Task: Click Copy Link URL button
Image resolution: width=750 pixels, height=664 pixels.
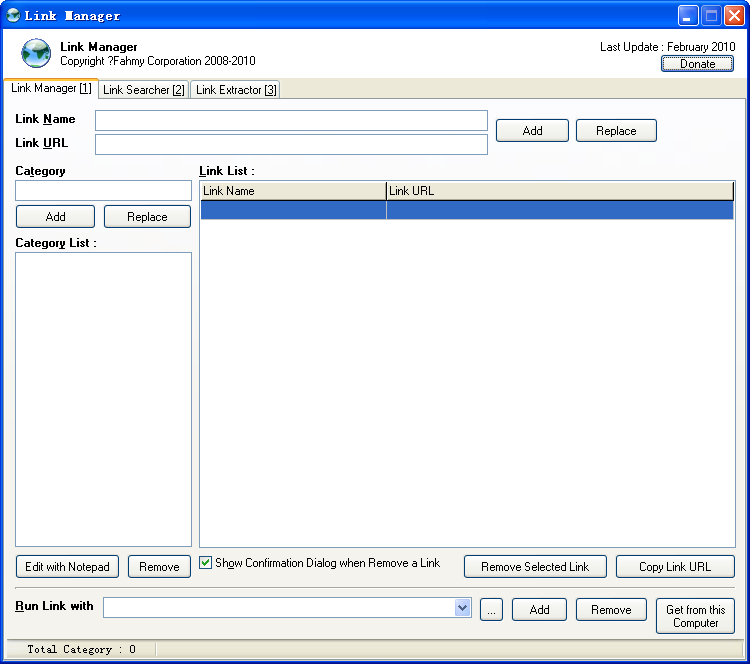Action: 675,567
